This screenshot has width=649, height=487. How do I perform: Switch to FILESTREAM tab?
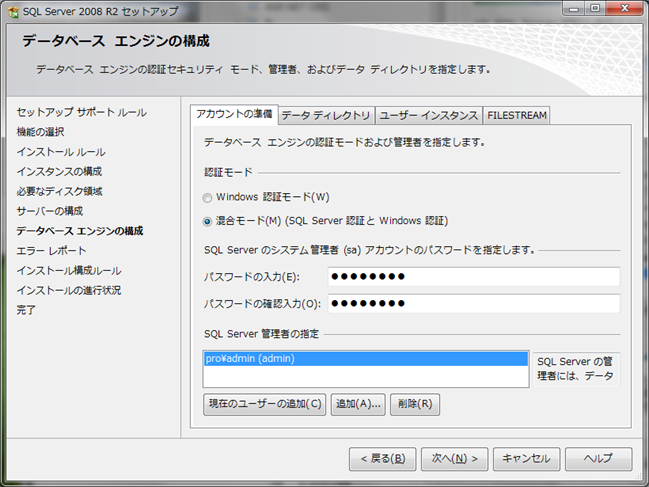[x=517, y=115]
